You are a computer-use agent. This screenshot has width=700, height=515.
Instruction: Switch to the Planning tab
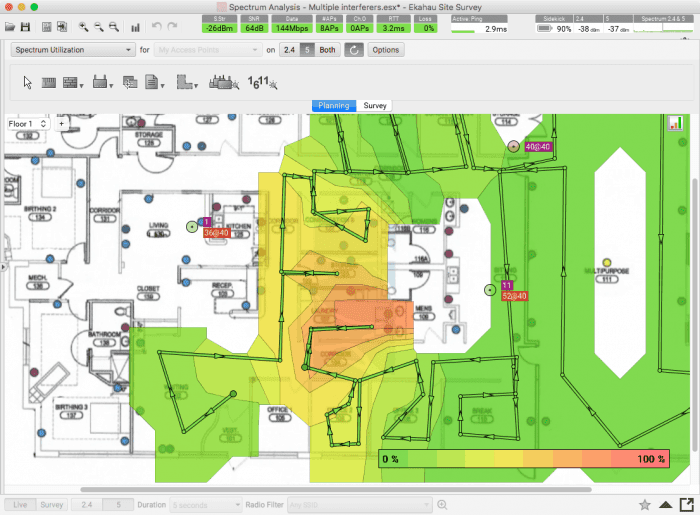point(333,105)
